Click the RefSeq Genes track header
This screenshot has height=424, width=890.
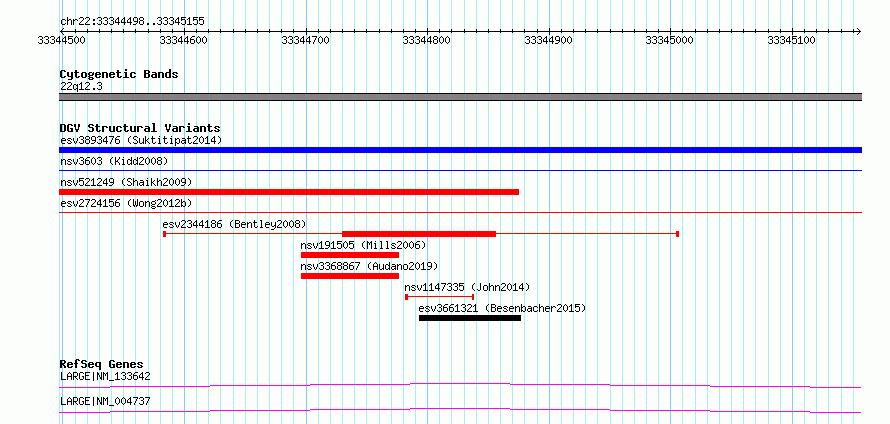(x=102, y=364)
